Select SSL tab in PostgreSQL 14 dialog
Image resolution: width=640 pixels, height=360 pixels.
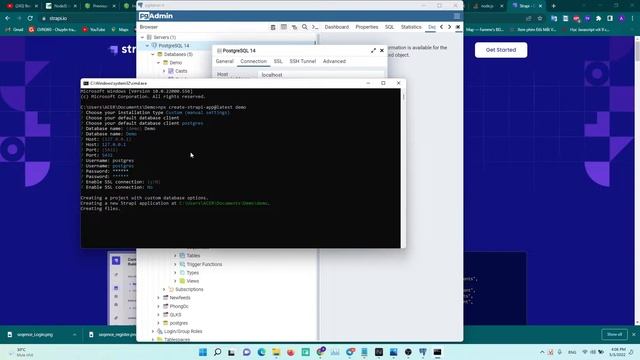pos(278,61)
